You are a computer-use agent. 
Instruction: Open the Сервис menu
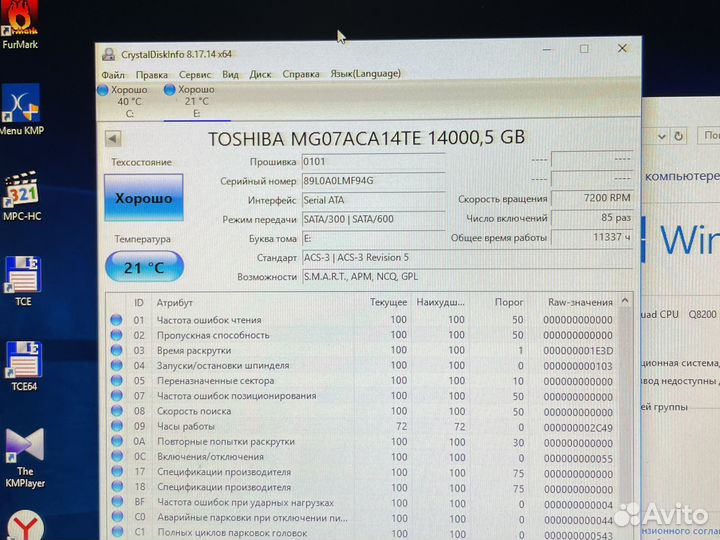pos(195,74)
